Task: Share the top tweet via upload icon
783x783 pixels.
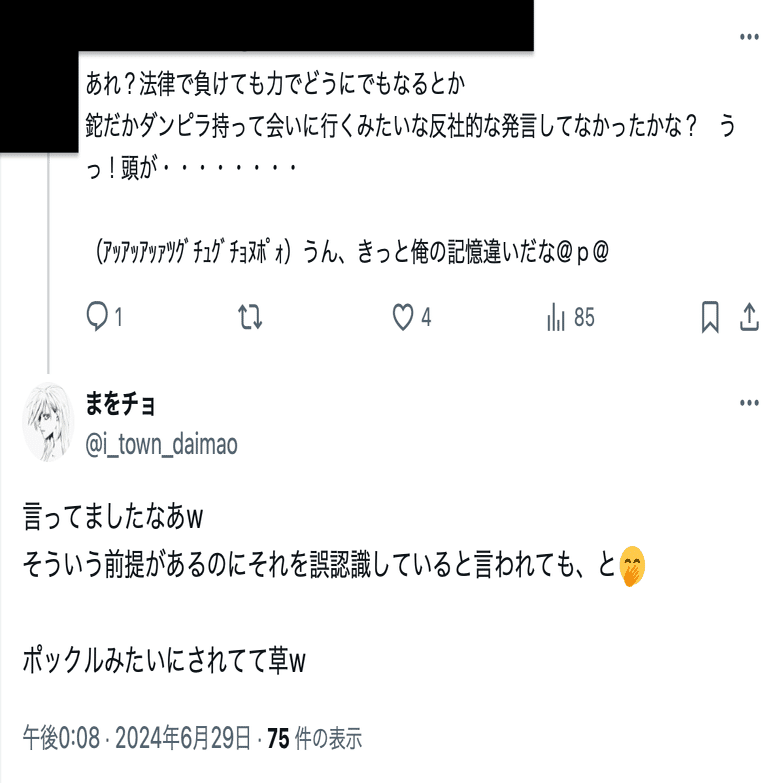Action: [x=749, y=317]
